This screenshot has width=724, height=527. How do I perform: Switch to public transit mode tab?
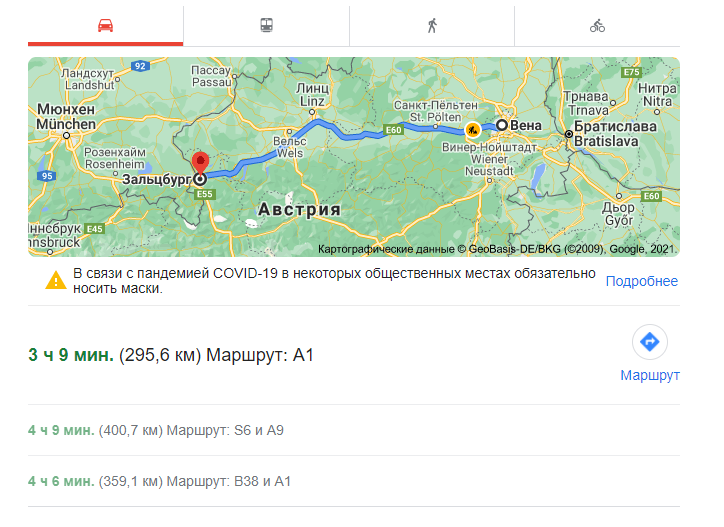[267, 26]
